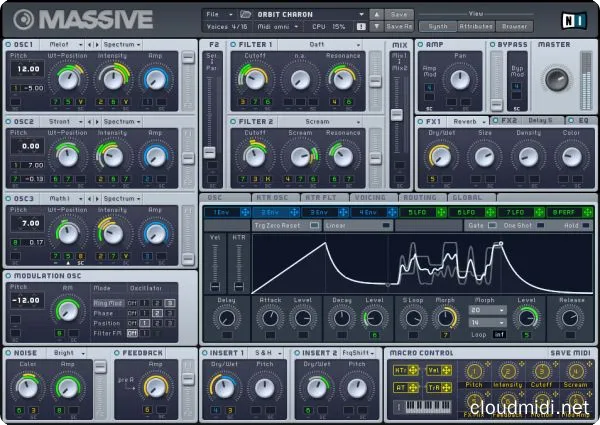Click OSC3 previous wavetable arrow
Image resolution: width=600 pixels, height=425 pixels.
pyautogui.click(x=90, y=199)
